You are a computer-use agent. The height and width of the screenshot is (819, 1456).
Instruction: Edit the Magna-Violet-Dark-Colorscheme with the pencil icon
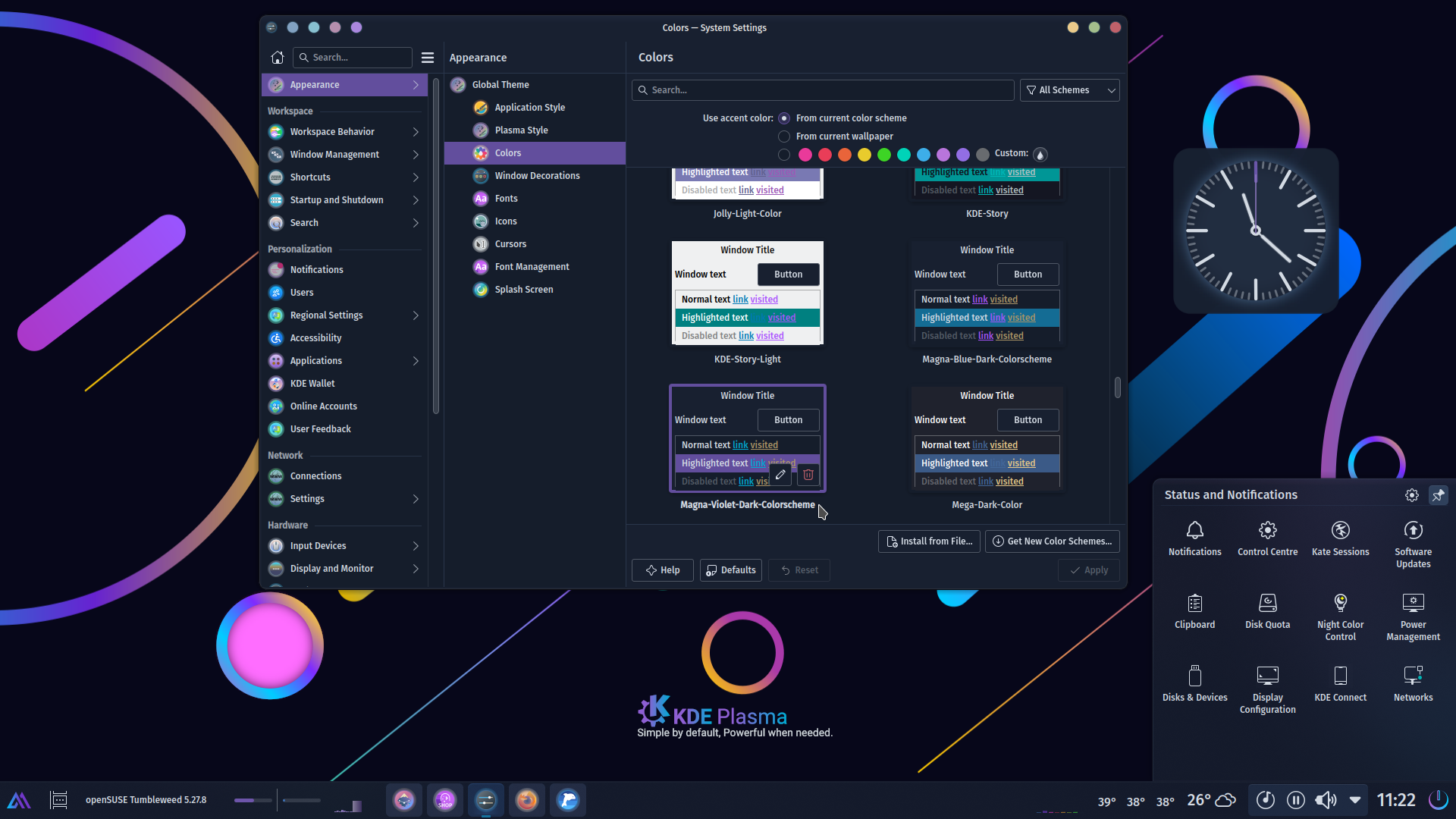click(x=780, y=475)
